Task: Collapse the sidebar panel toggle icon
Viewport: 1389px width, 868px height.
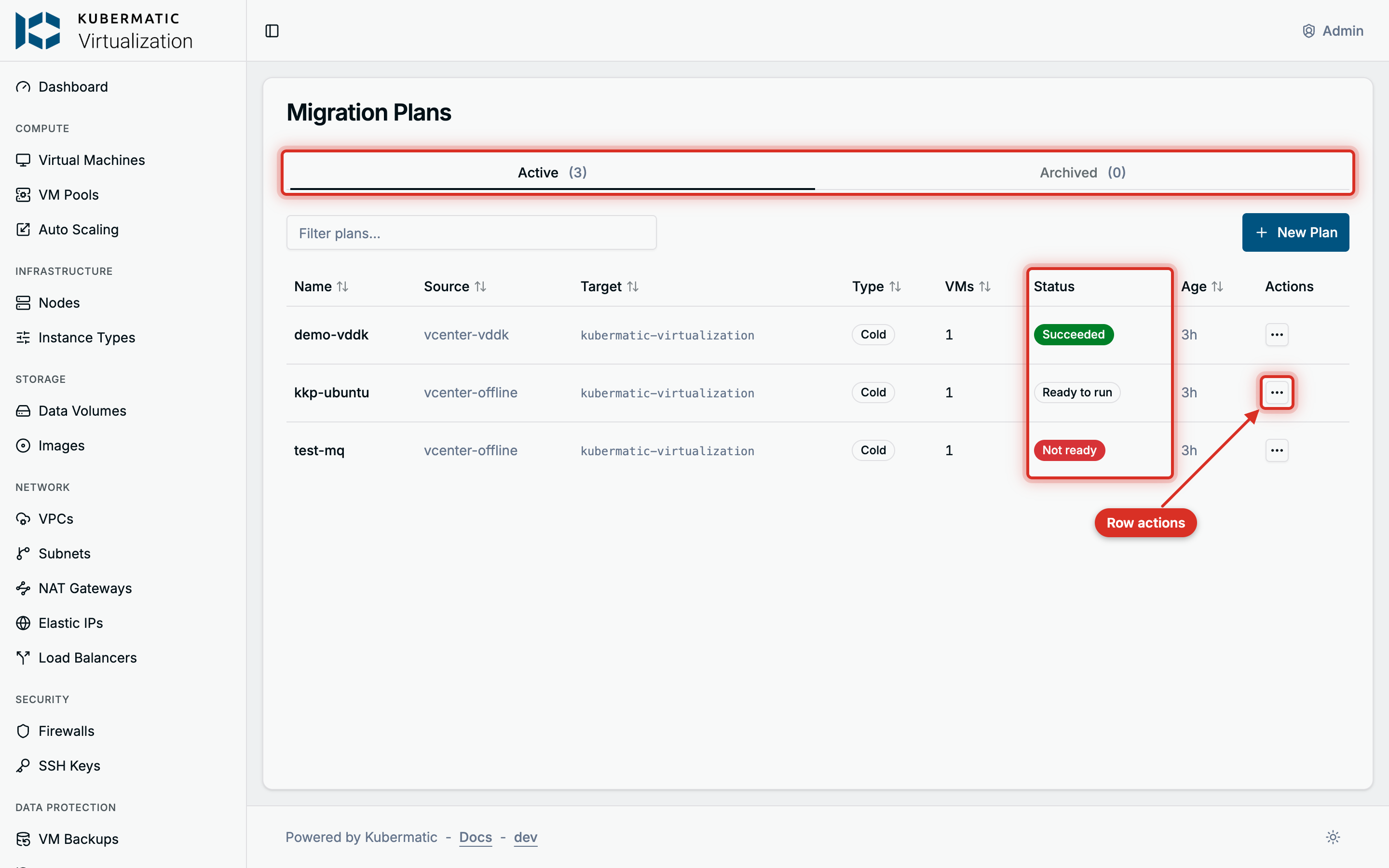Action: tap(272, 31)
